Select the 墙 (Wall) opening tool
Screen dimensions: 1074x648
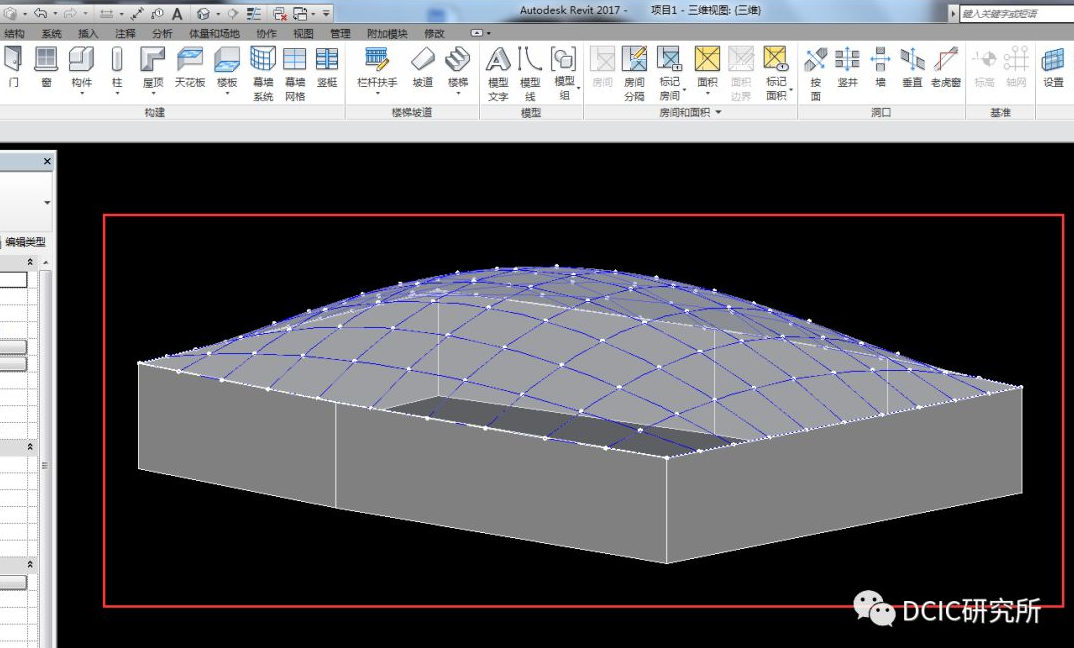click(x=880, y=67)
